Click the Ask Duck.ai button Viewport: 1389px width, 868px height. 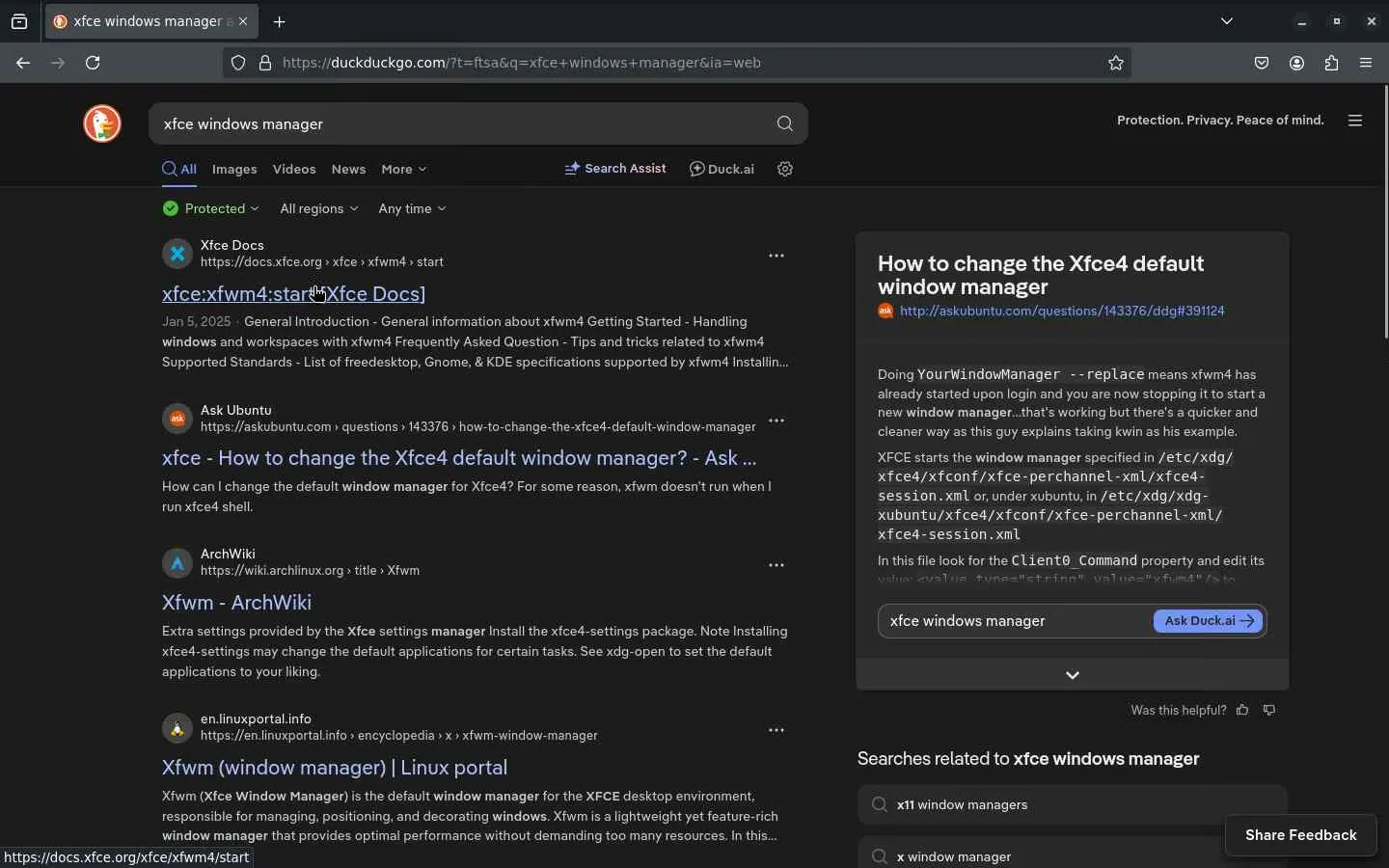click(x=1209, y=621)
